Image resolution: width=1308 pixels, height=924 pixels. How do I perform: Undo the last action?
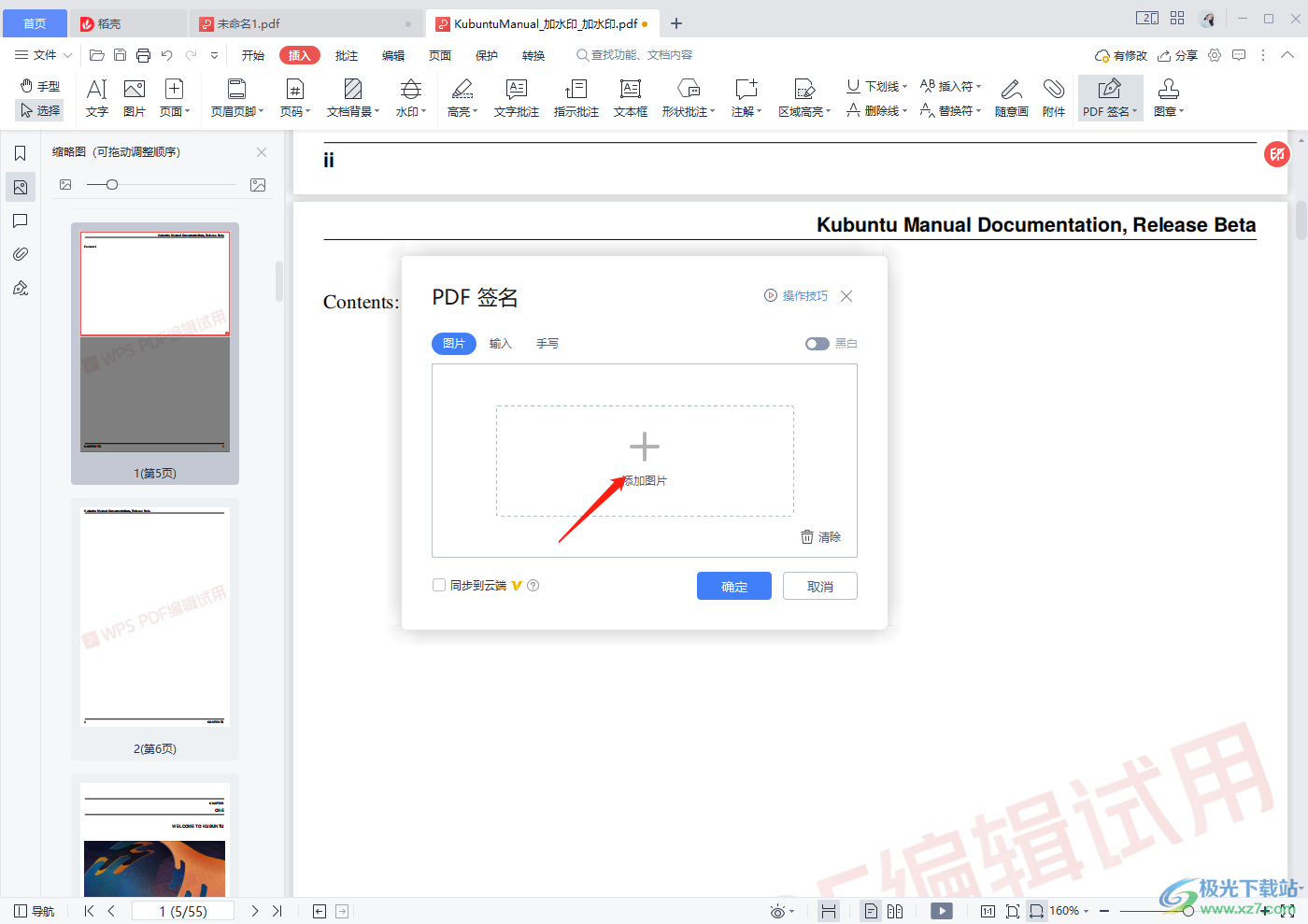[167, 55]
